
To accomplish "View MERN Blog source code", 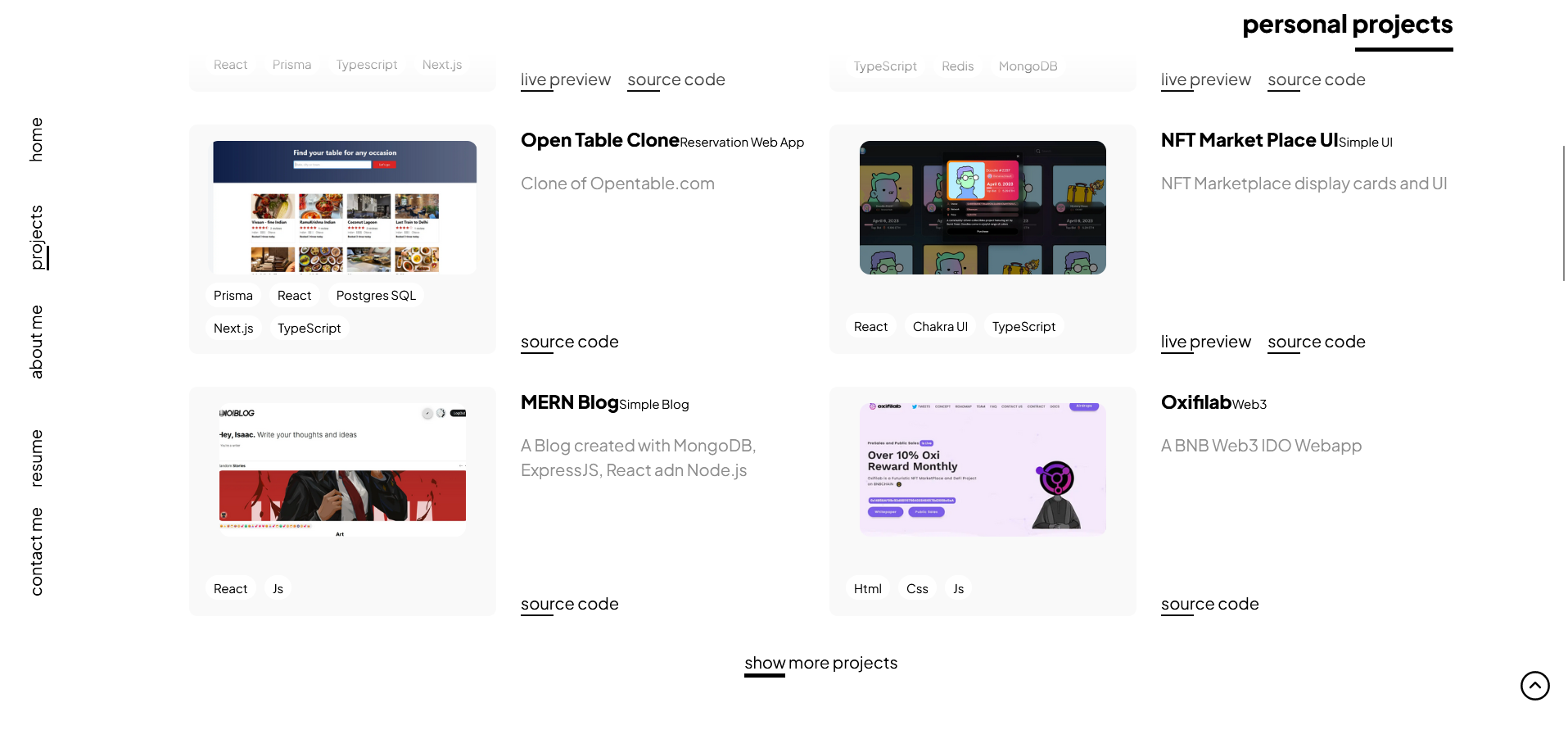I will [x=570, y=605].
